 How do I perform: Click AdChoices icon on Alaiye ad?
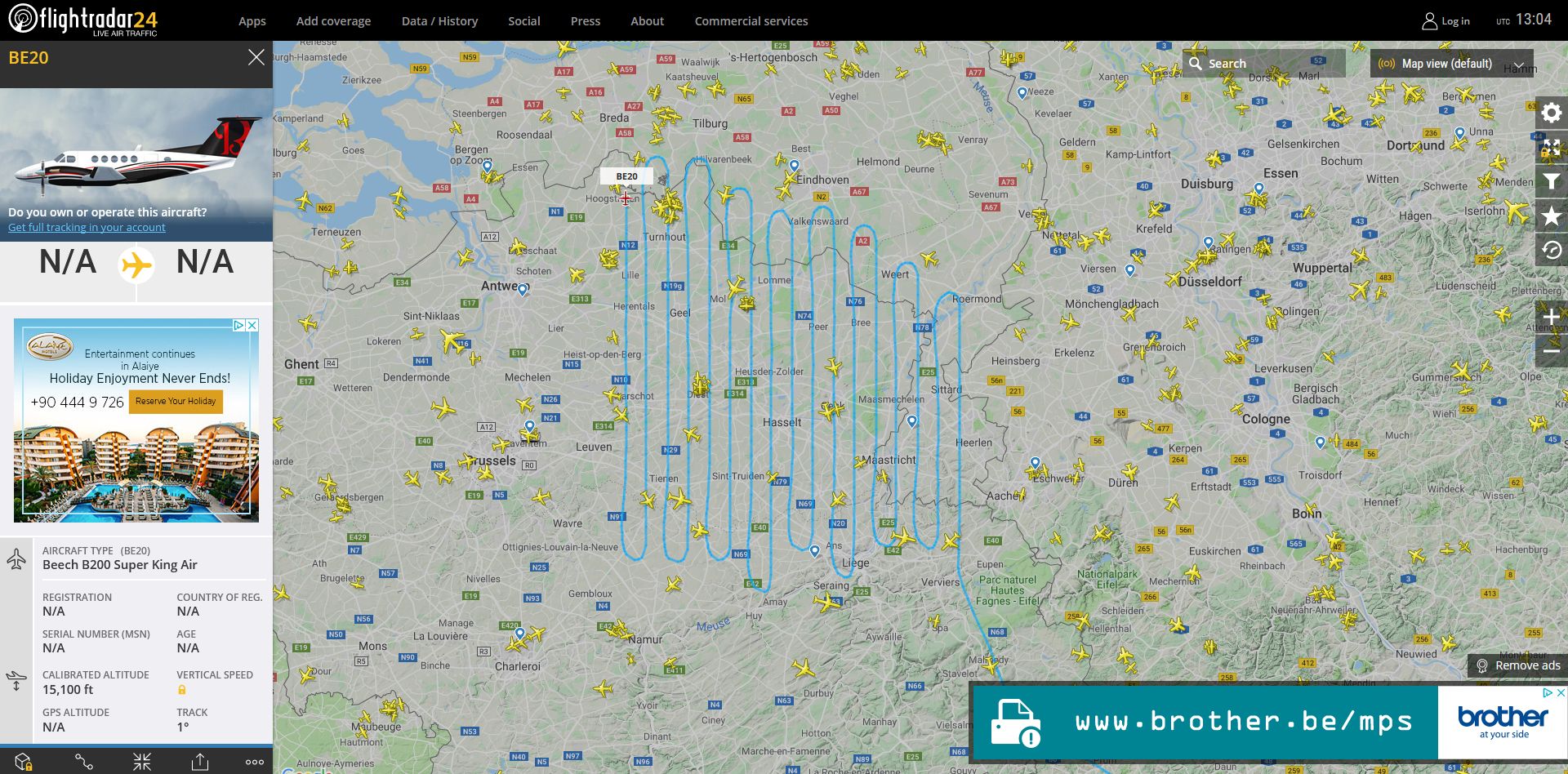(239, 325)
